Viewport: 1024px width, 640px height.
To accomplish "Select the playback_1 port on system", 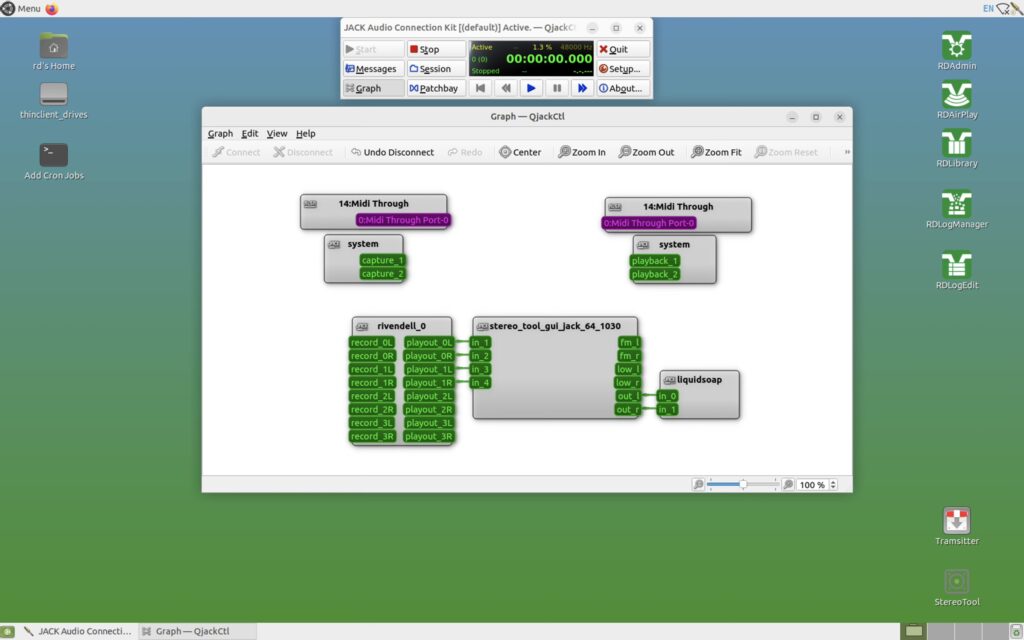I will tap(654, 261).
